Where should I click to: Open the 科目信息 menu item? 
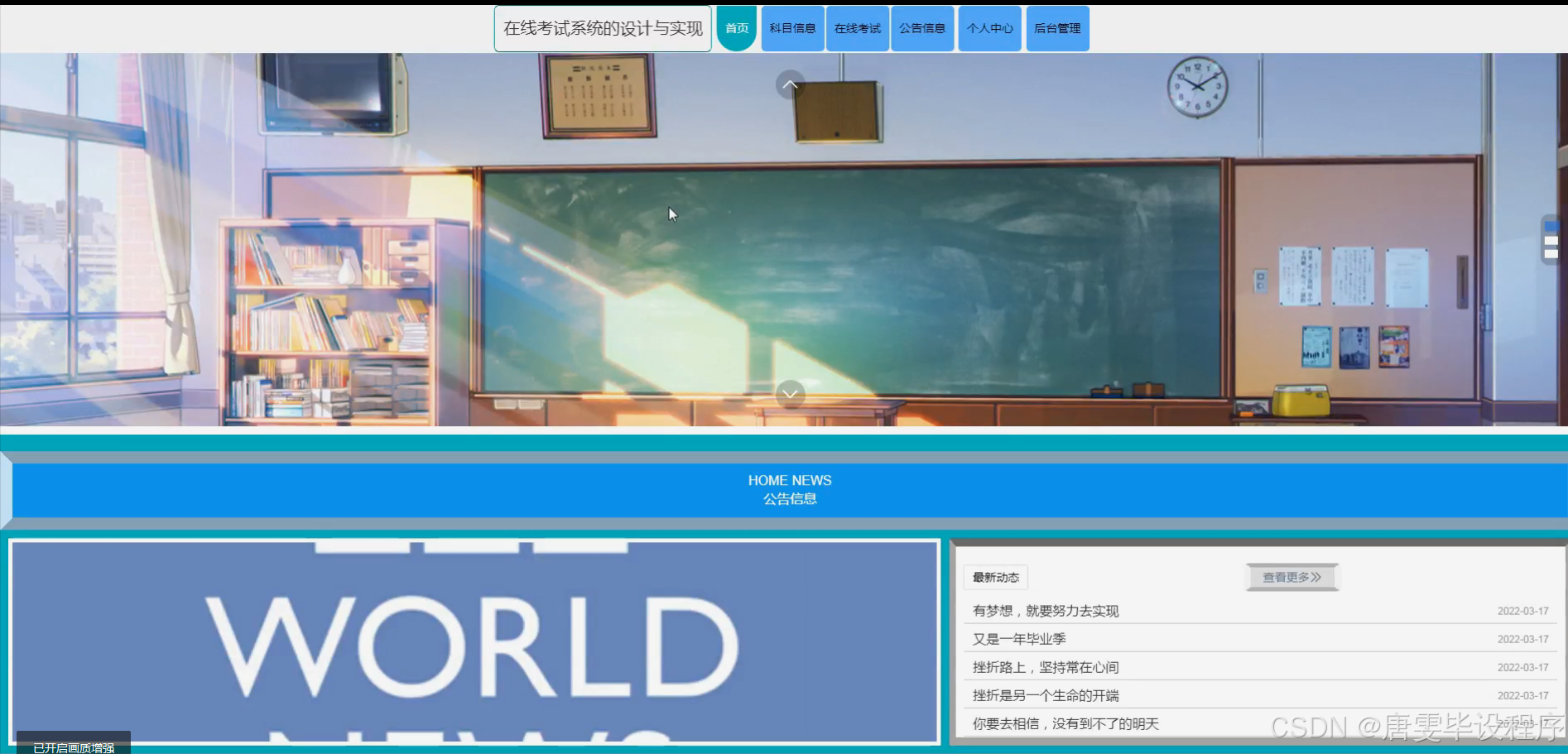[x=792, y=28]
